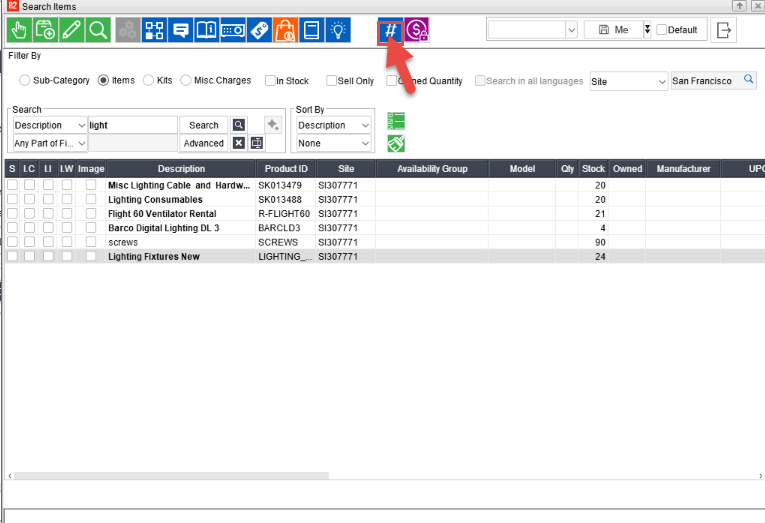The image size is (765, 523).
Task: Select the Flight 60 Ventilator Rental row
Action: click(x=384, y=214)
